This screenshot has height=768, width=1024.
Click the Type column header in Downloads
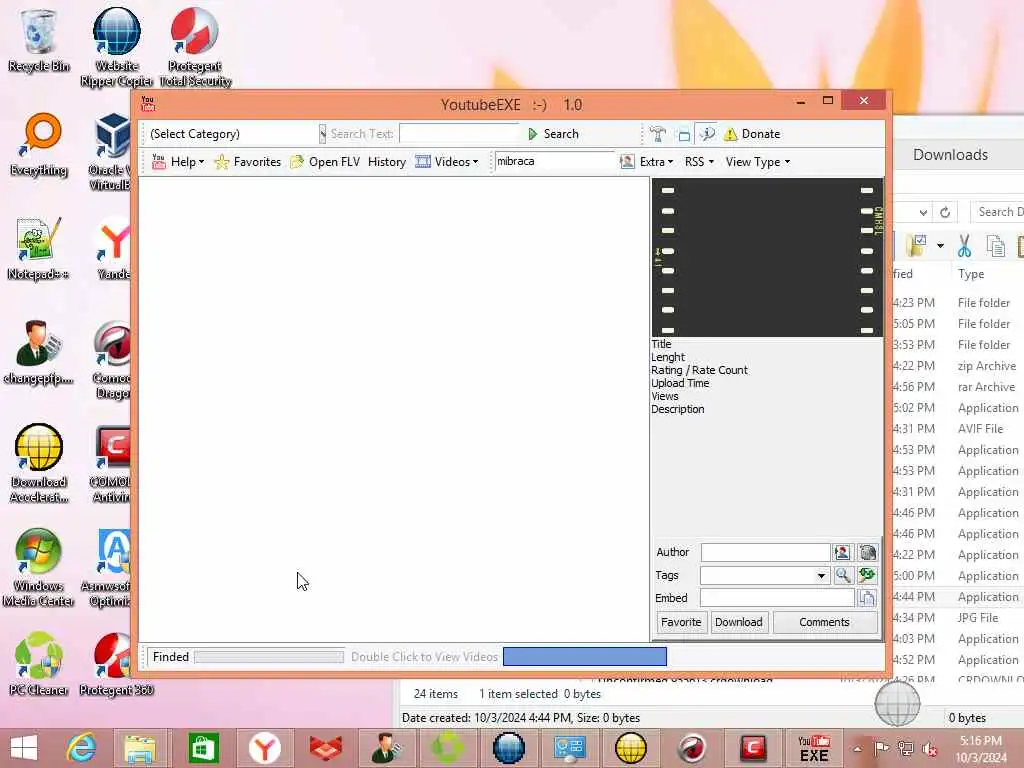tap(970, 274)
